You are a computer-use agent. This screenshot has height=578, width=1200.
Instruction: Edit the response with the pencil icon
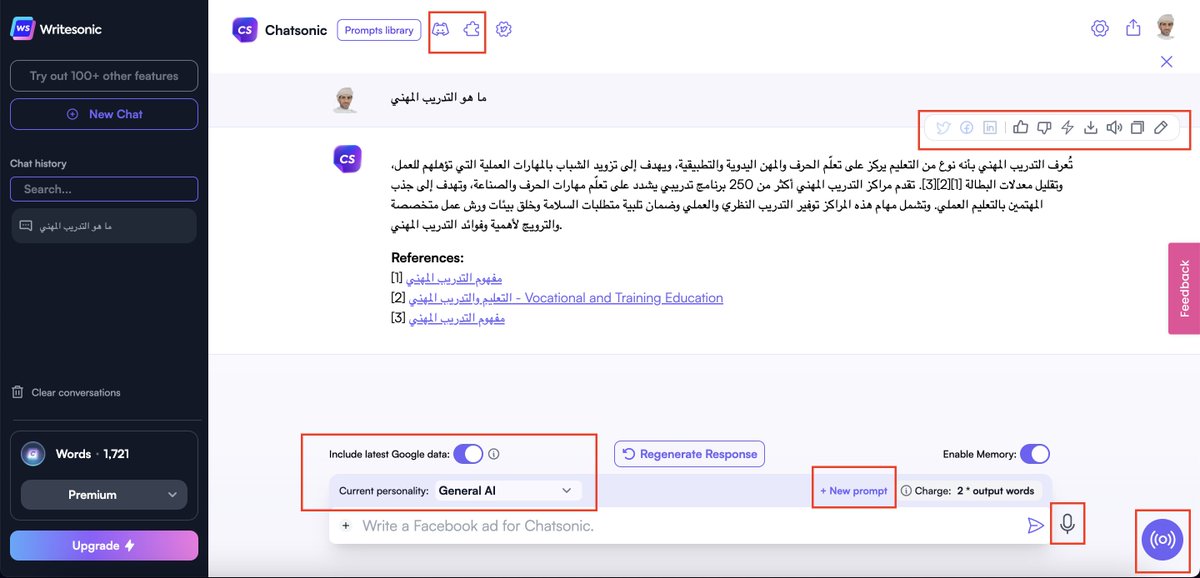(x=1160, y=127)
